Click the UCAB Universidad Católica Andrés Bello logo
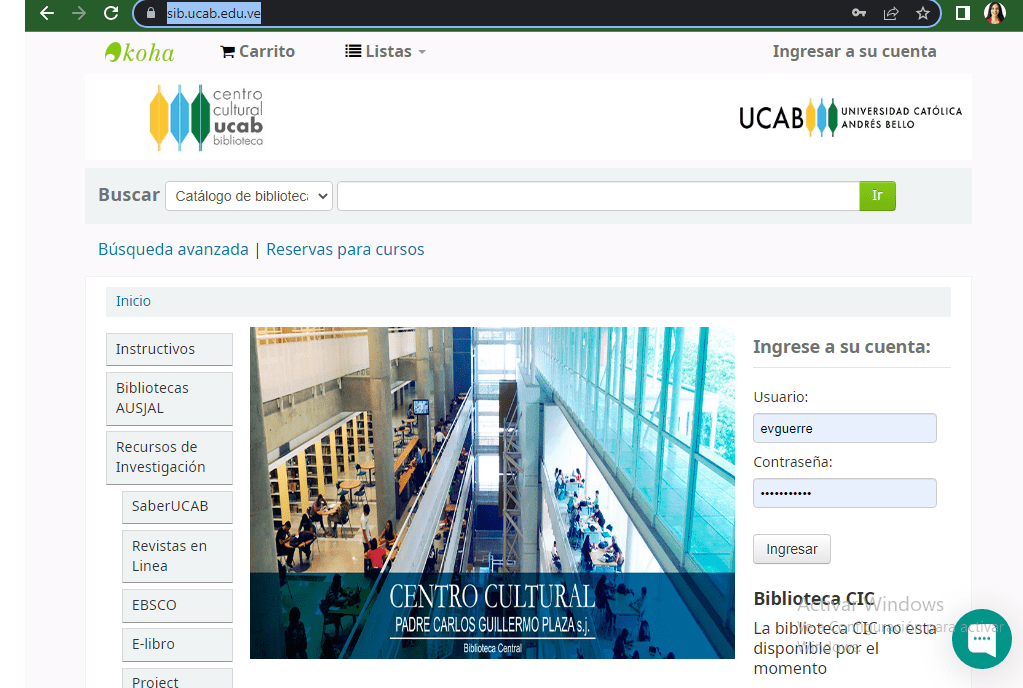Image resolution: width=1023 pixels, height=688 pixels. click(x=850, y=117)
